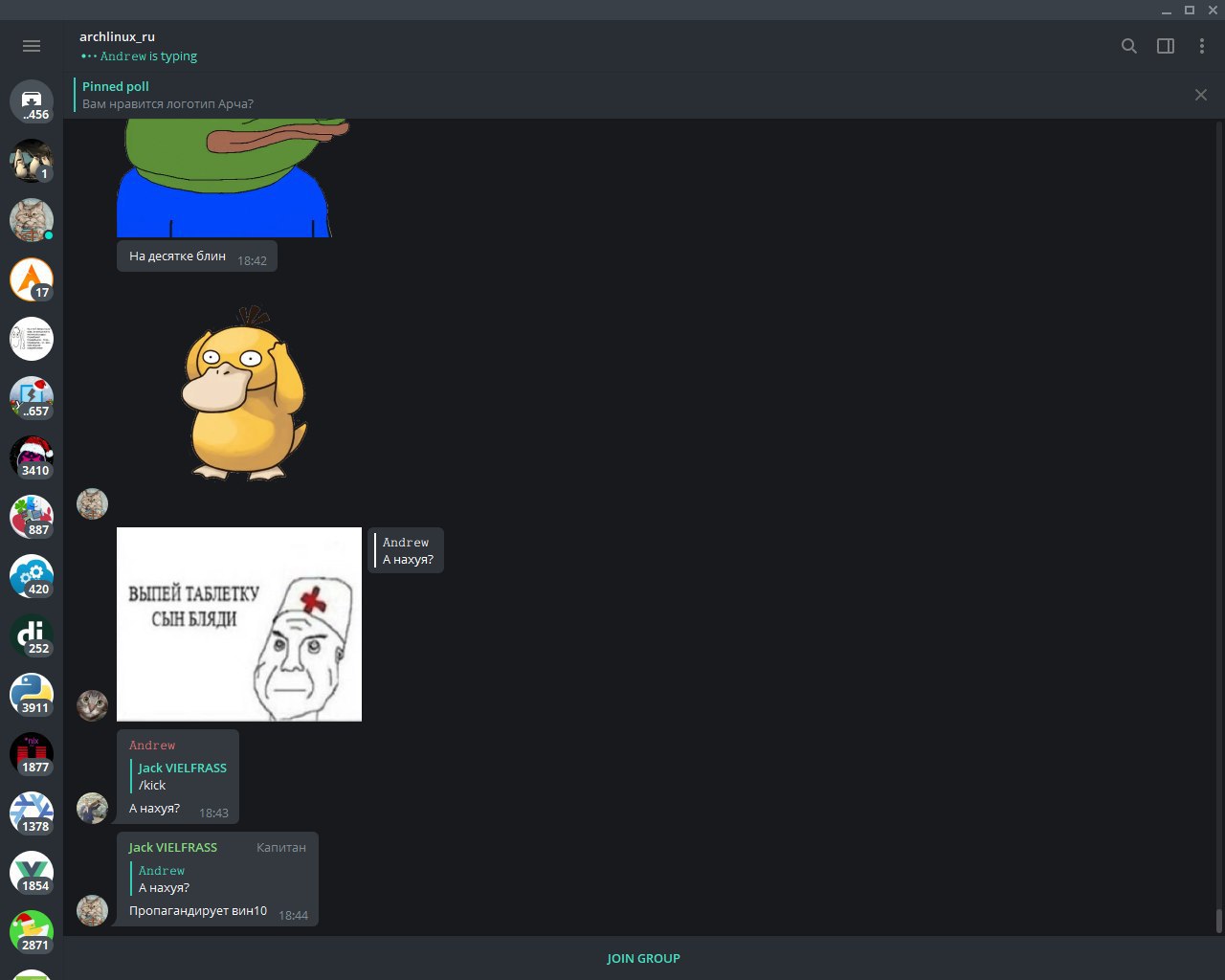
Task: Open the doctor meme image
Action: (239, 624)
